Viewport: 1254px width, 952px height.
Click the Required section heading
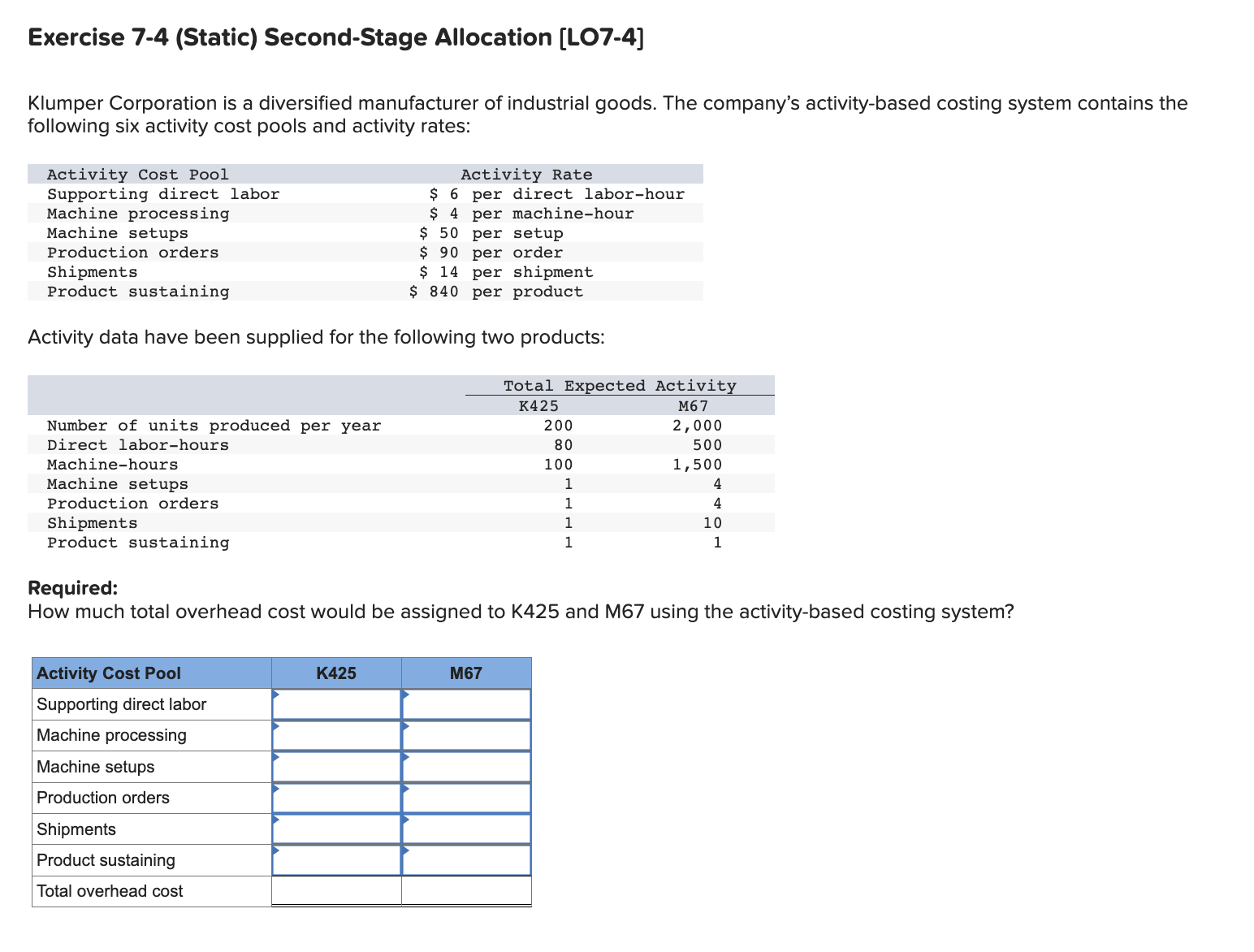[72, 587]
